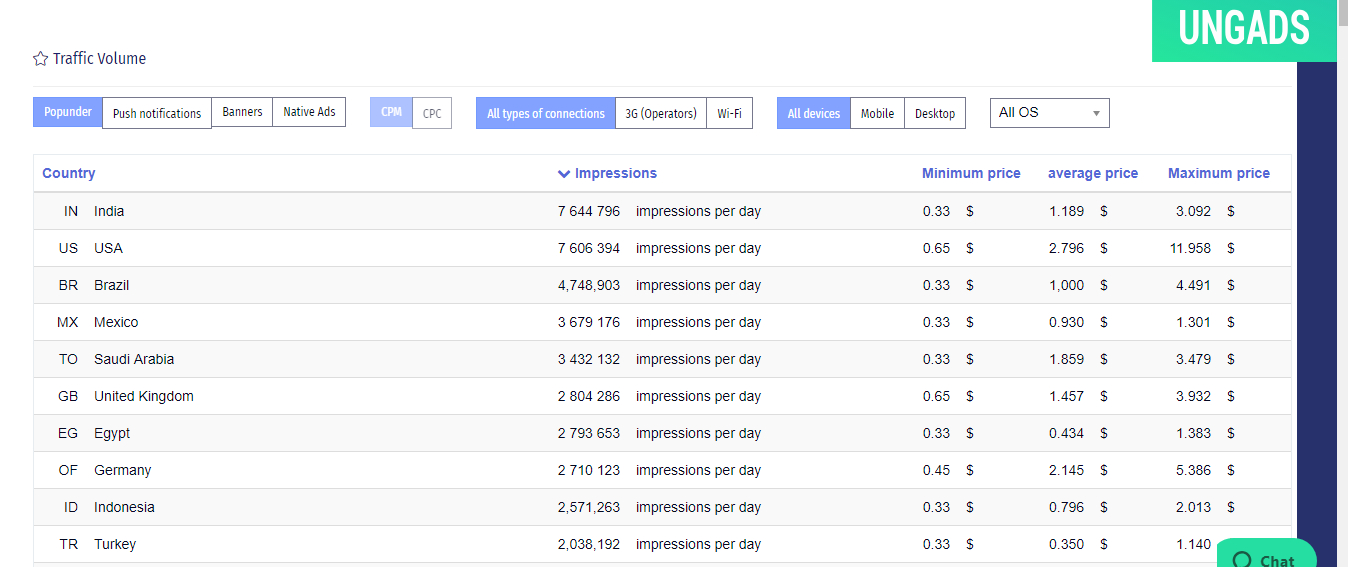Click the star icon beside Traffic Volume
This screenshot has width=1348, height=567.
tap(40, 59)
